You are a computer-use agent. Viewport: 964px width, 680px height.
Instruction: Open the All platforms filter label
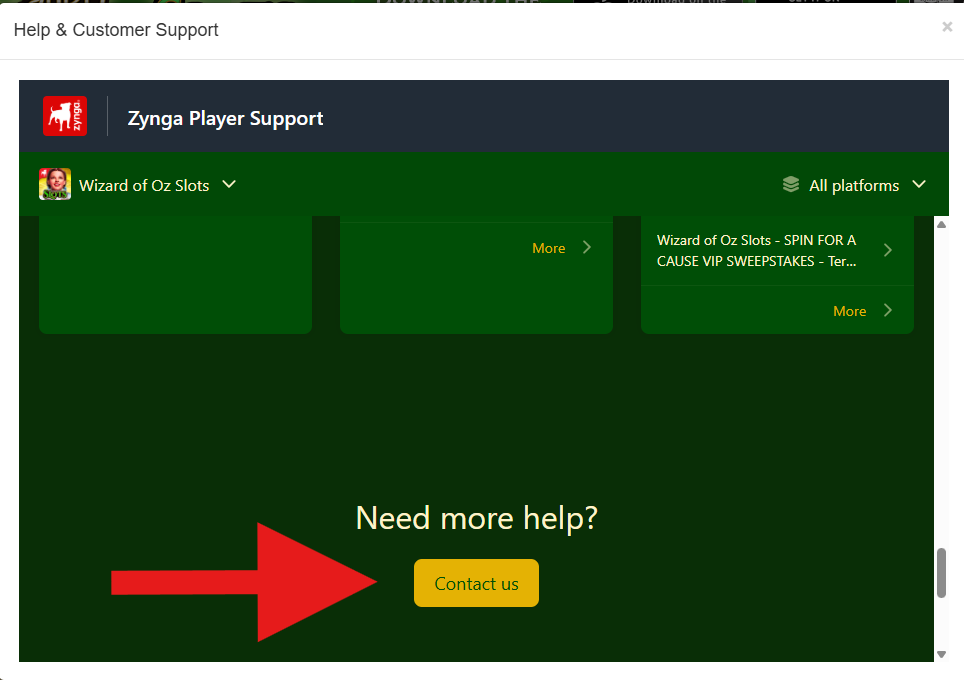pos(853,185)
